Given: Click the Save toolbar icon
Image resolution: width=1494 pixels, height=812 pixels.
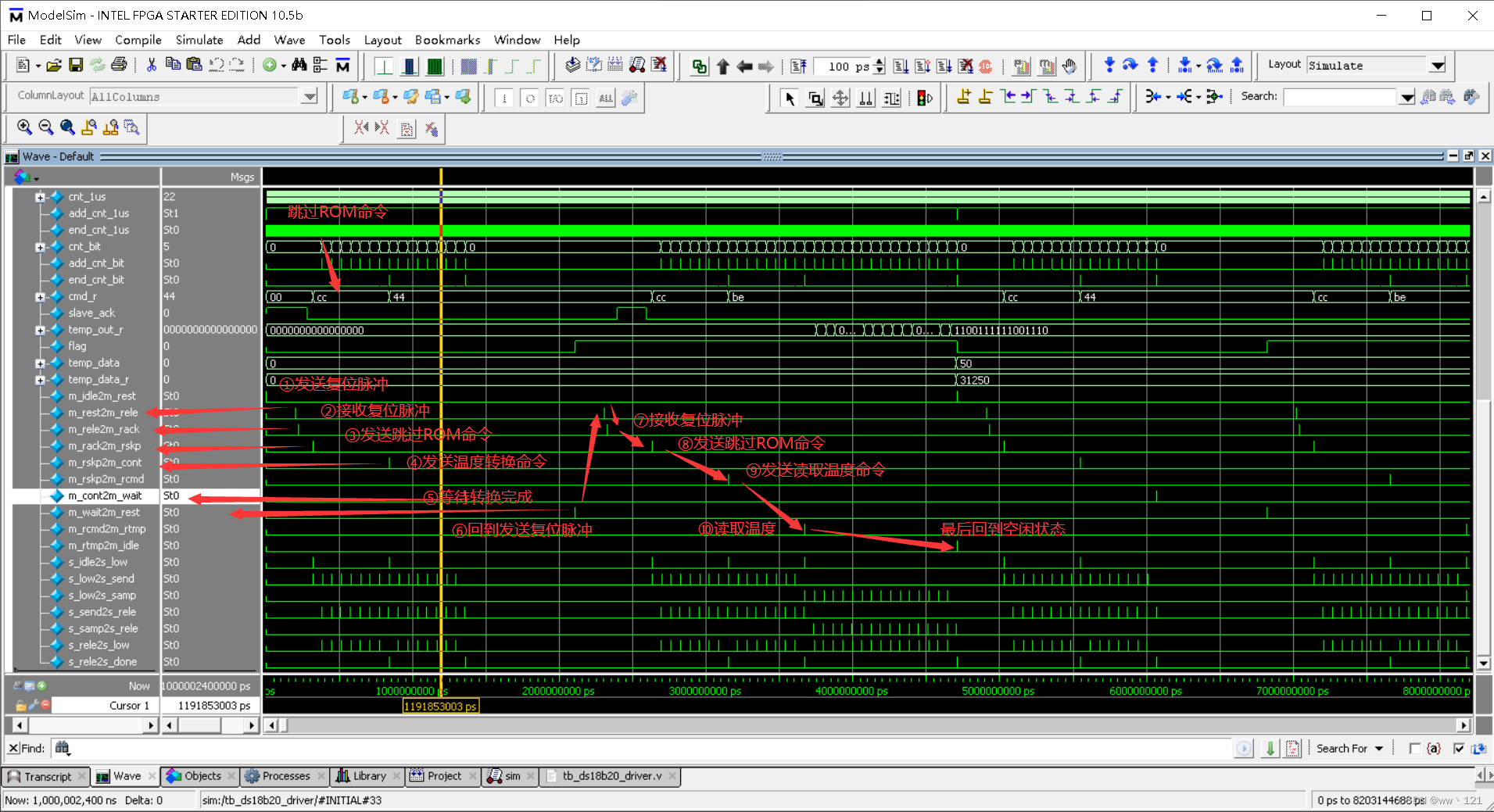Looking at the screenshot, I should [76, 66].
